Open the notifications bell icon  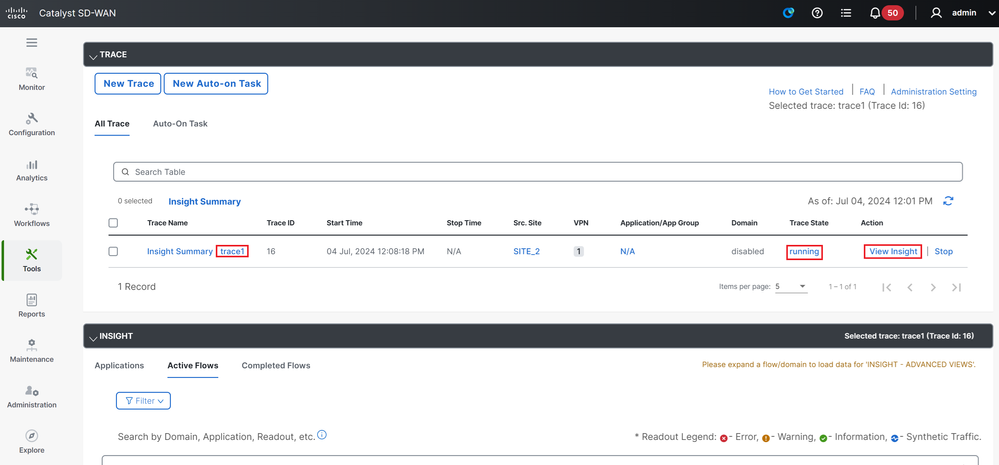[x=875, y=13]
